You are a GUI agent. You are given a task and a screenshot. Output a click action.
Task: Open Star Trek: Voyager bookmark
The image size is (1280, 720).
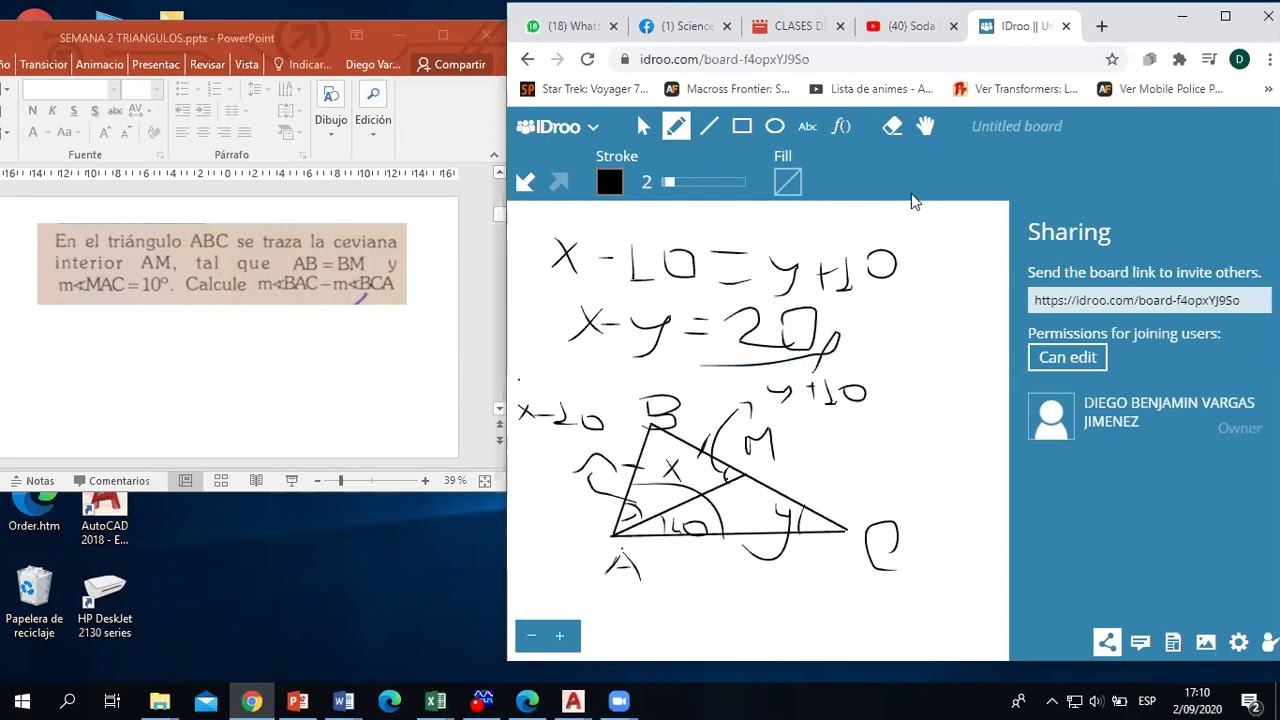click(x=585, y=89)
